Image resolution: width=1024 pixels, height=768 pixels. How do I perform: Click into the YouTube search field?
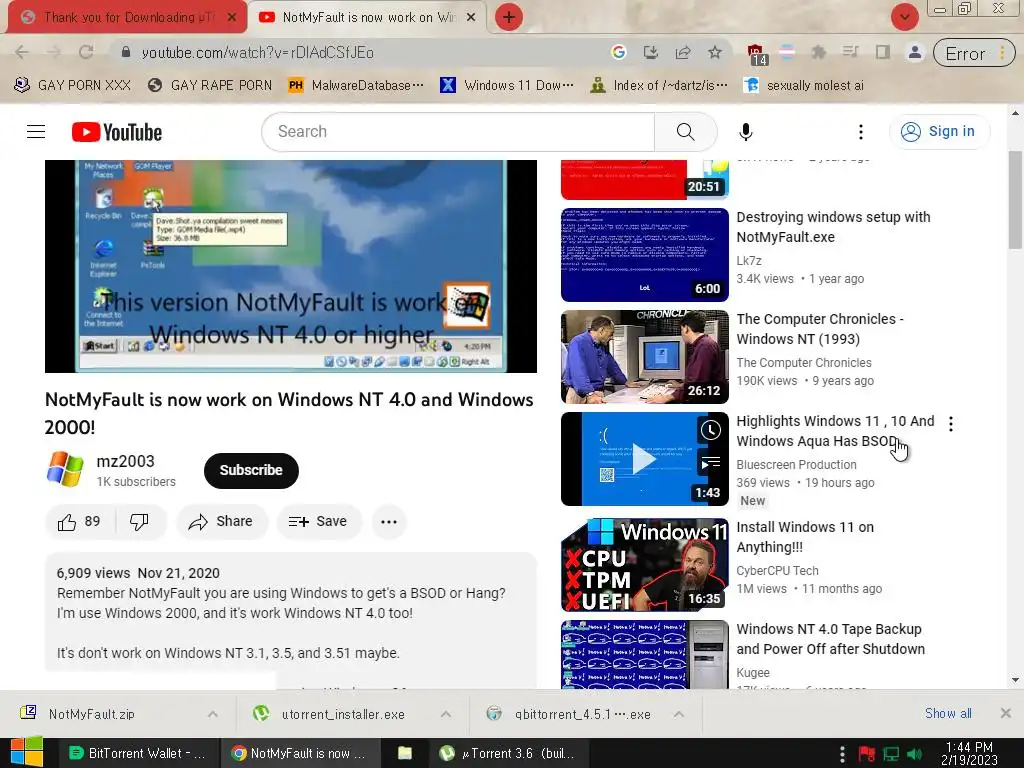click(x=458, y=132)
